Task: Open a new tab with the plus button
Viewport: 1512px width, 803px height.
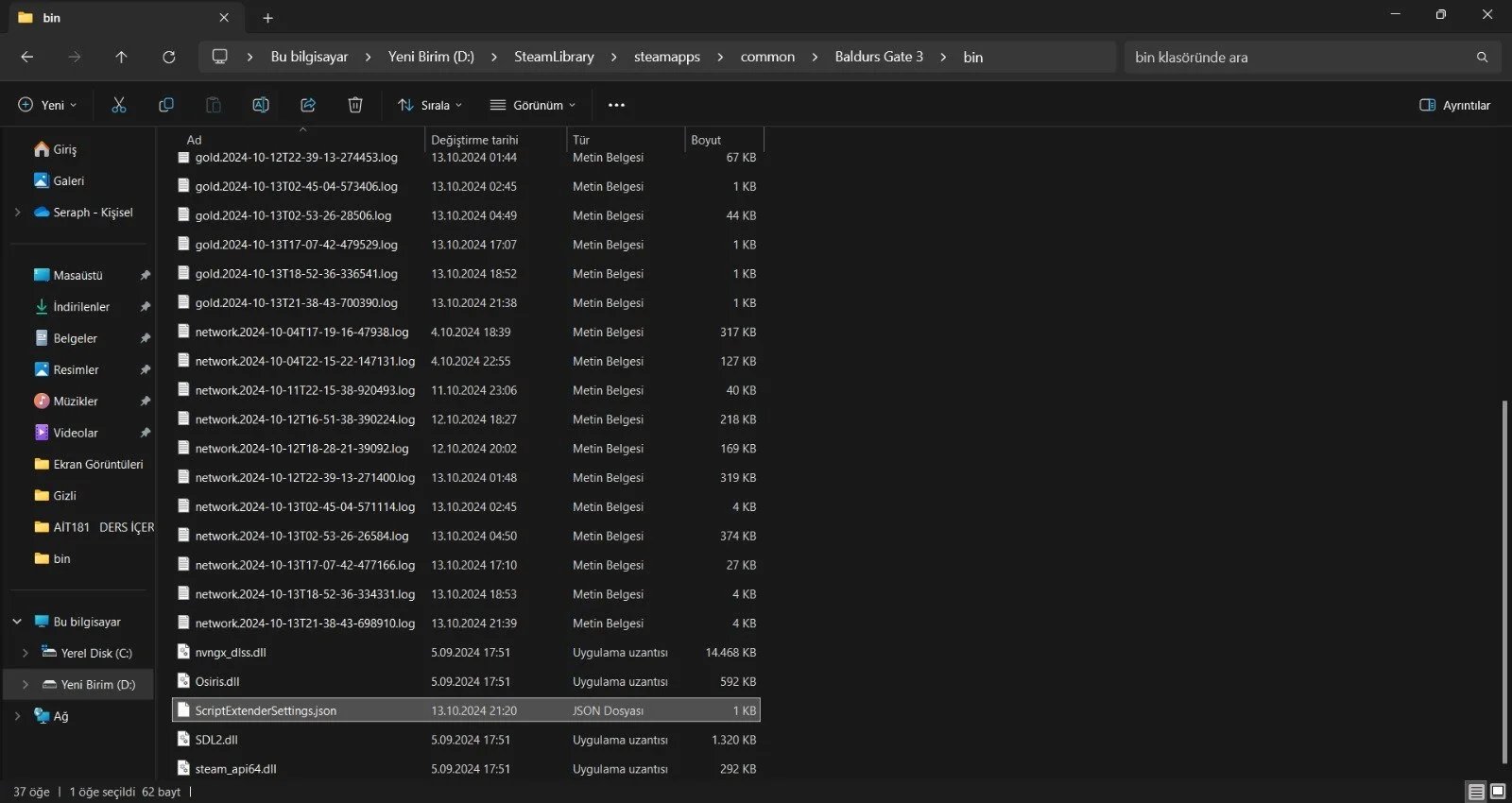Action: coord(267,18)
